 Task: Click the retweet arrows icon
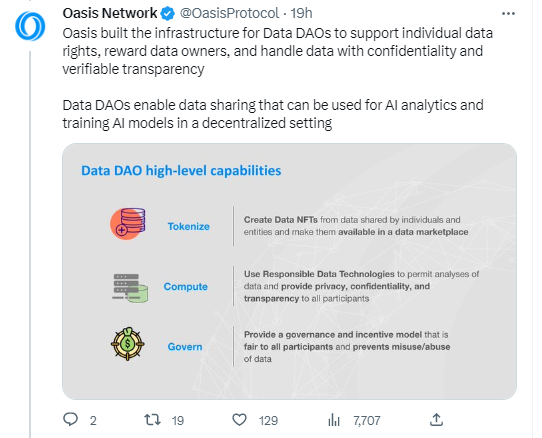coord(152,420)
